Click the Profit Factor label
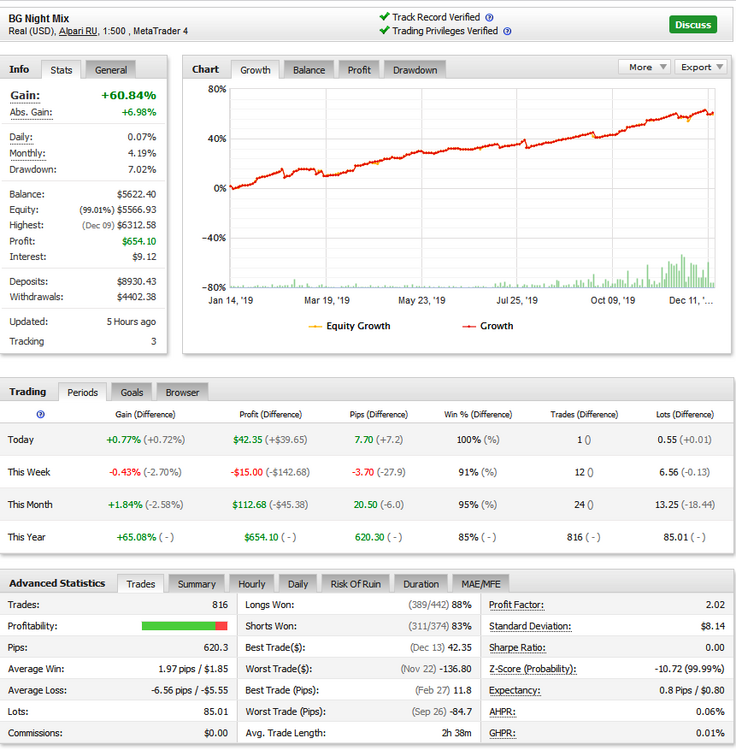This screenshot has width=736, height=750. [x=516, y=605]
